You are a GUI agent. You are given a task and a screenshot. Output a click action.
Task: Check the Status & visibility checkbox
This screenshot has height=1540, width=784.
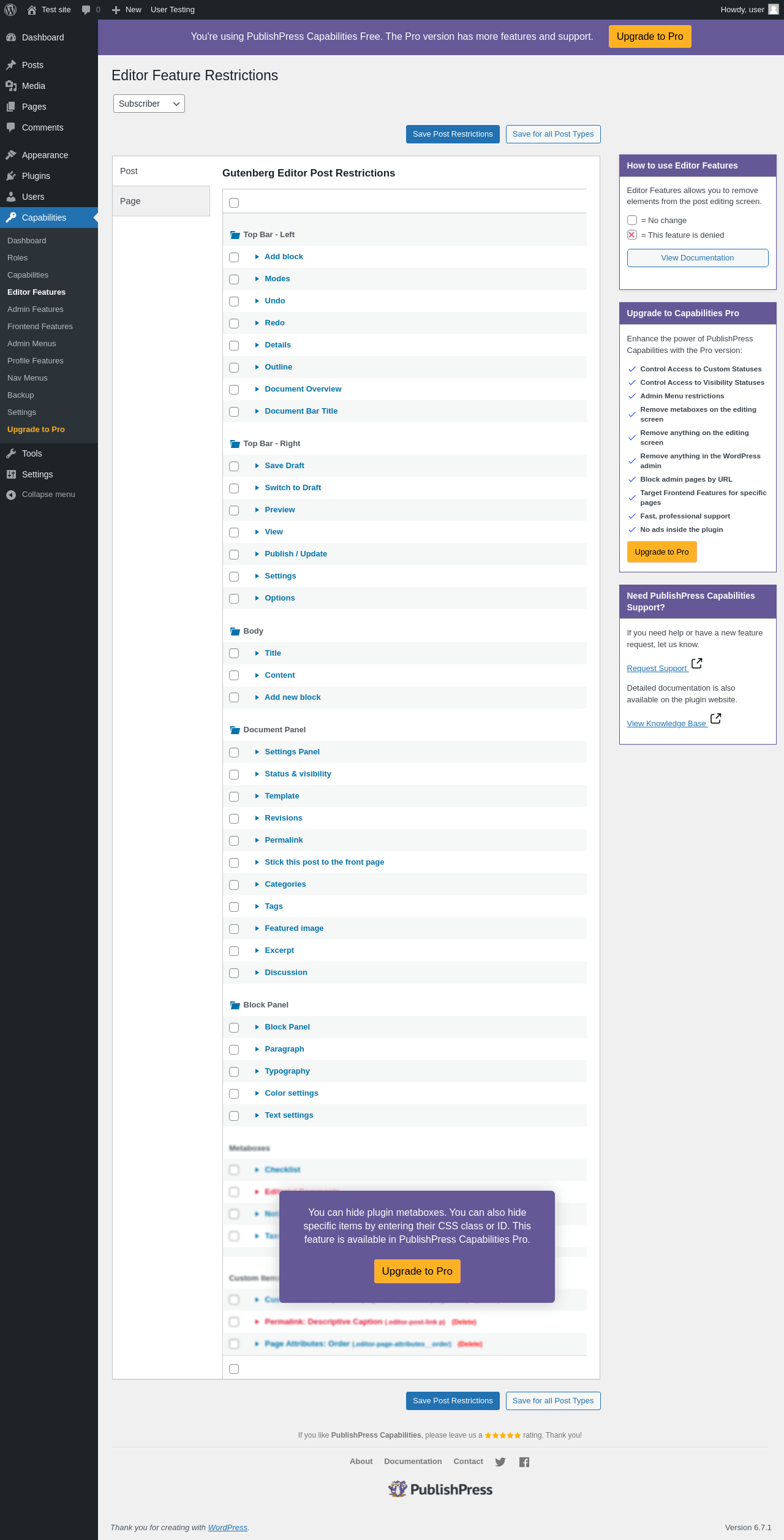[x=234, y=775]
